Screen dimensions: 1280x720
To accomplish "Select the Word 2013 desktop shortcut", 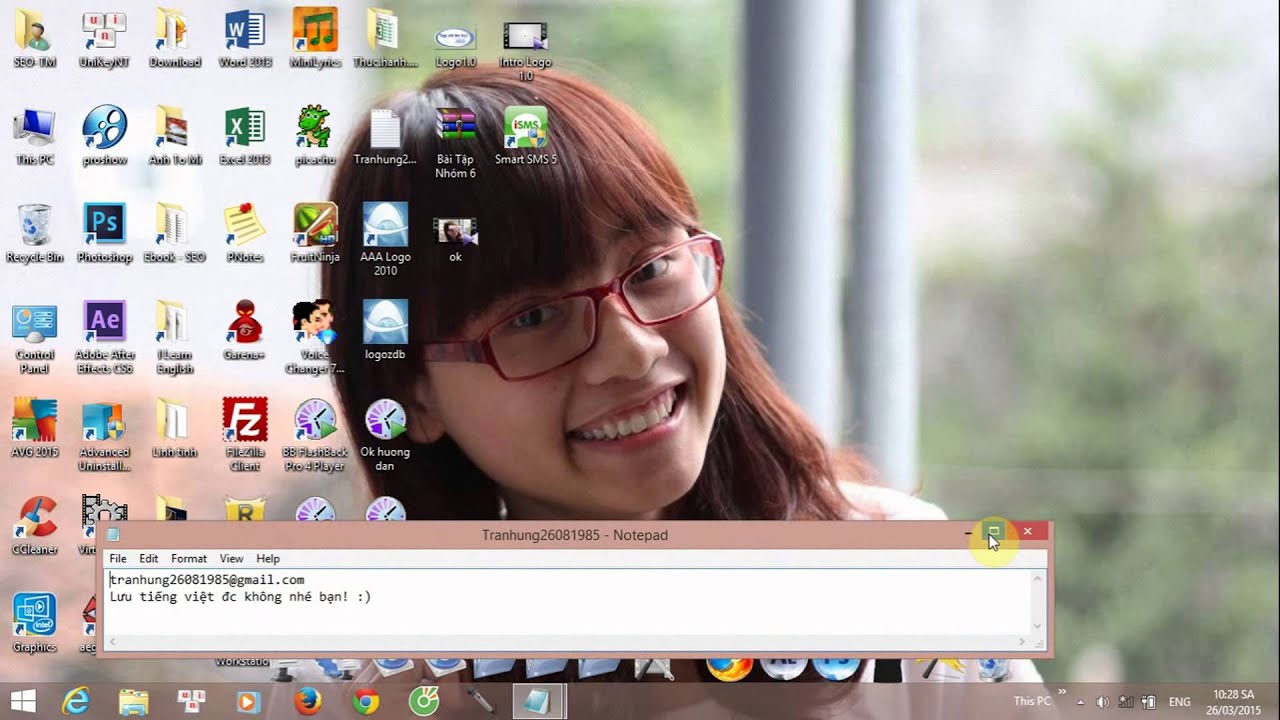I will pyautogui.click(x=245, y=39).
